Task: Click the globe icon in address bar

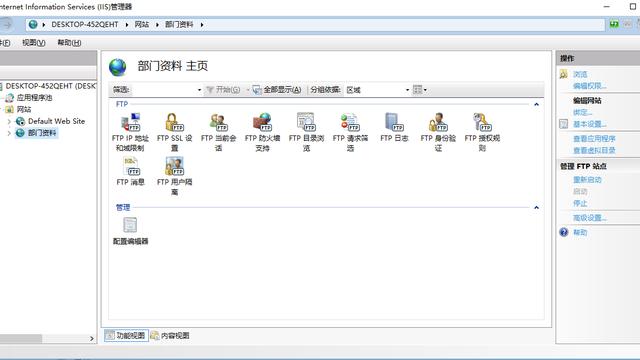Action: tap(33, 24)
